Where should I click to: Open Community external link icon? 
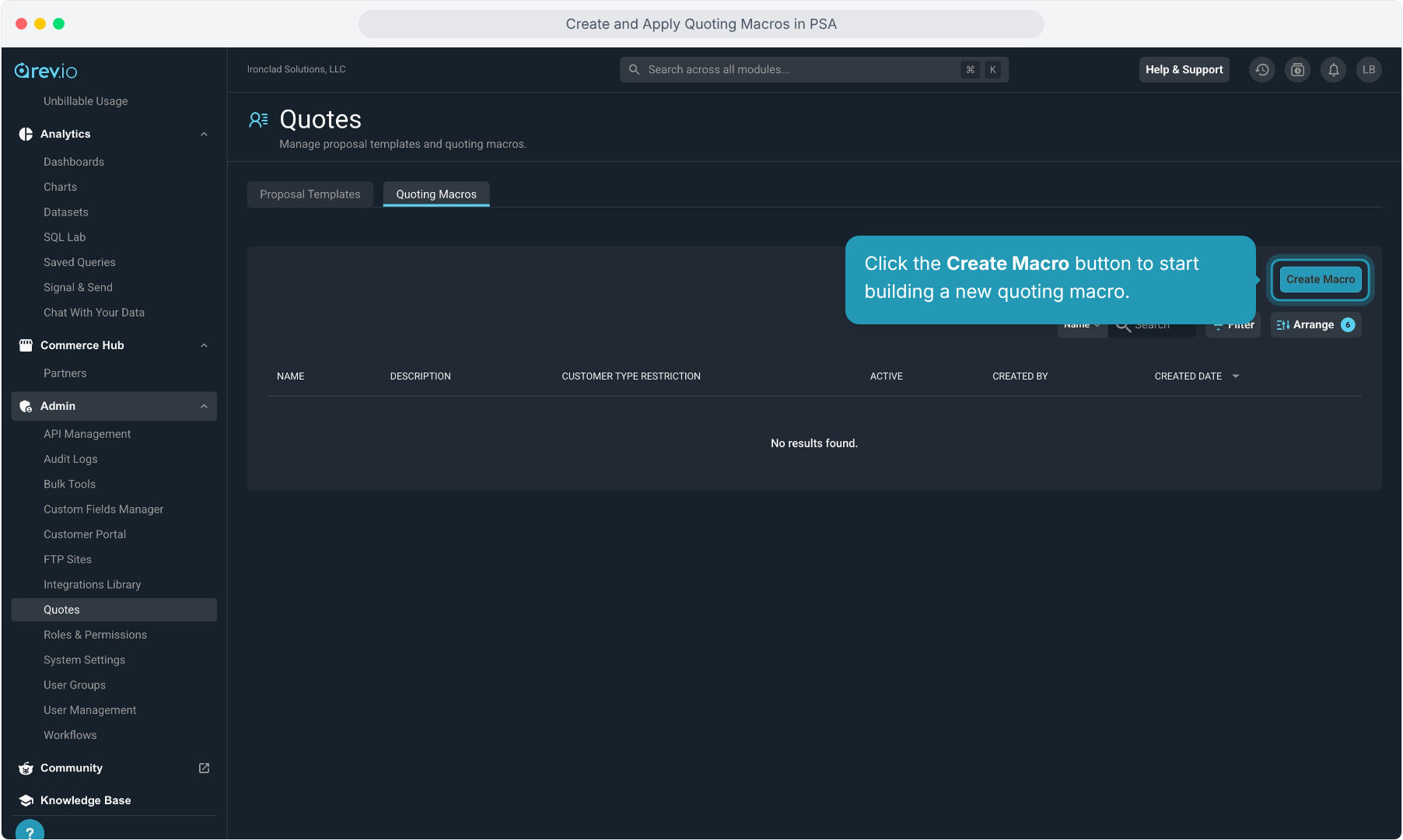pyautogui.click(x=204, y=768)
